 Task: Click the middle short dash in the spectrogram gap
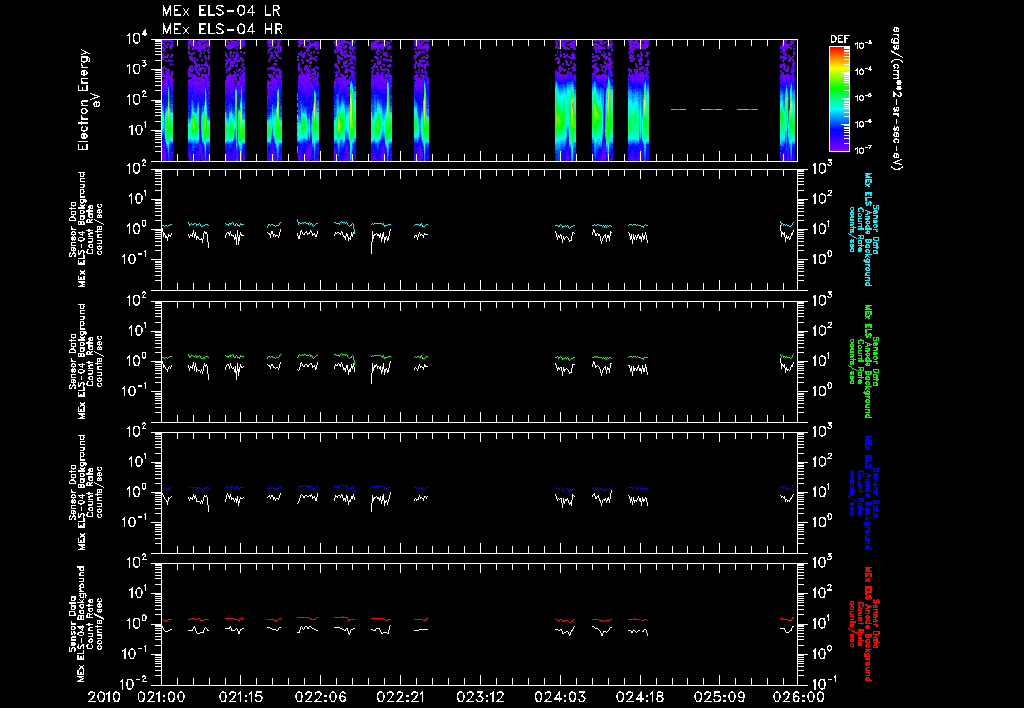click(711, 110)
